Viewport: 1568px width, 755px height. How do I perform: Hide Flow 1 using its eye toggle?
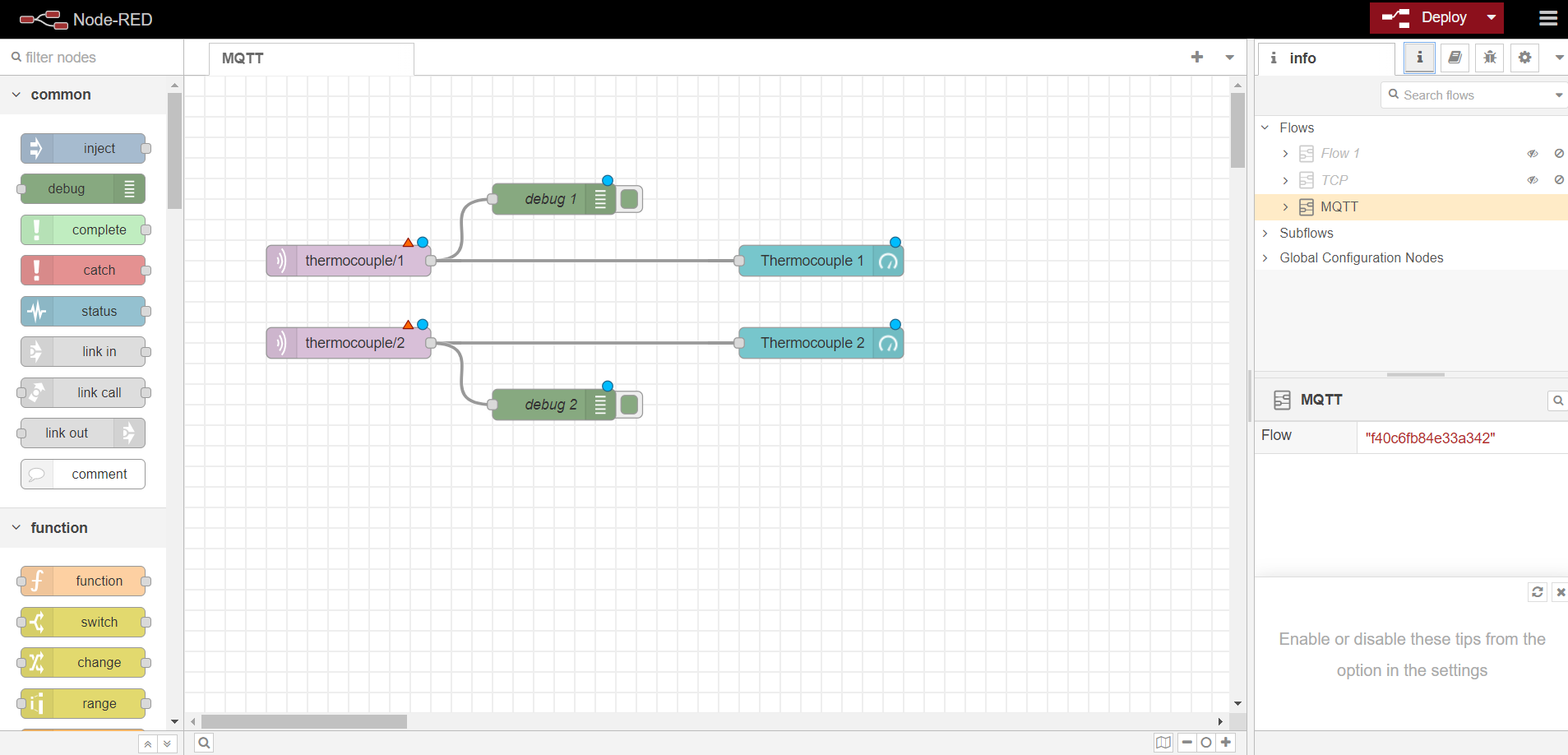(1533, 153)
